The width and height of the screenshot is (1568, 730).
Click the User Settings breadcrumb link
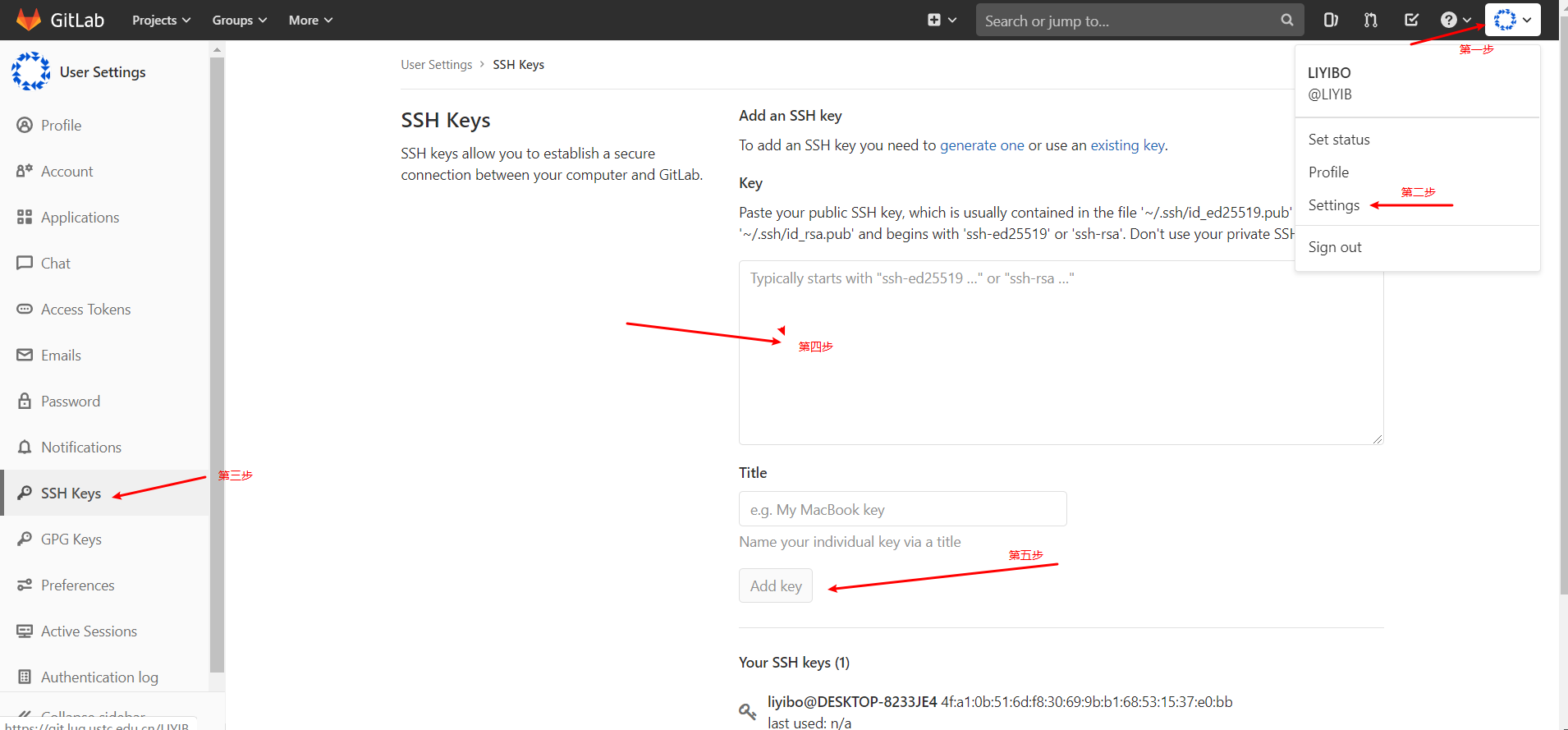point(436,64)
